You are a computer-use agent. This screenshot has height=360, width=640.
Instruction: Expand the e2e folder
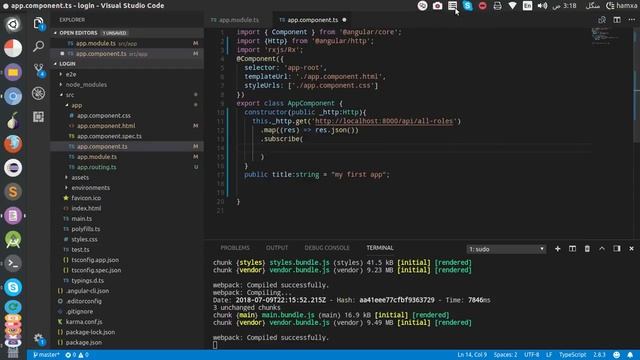tap(71, 74)
